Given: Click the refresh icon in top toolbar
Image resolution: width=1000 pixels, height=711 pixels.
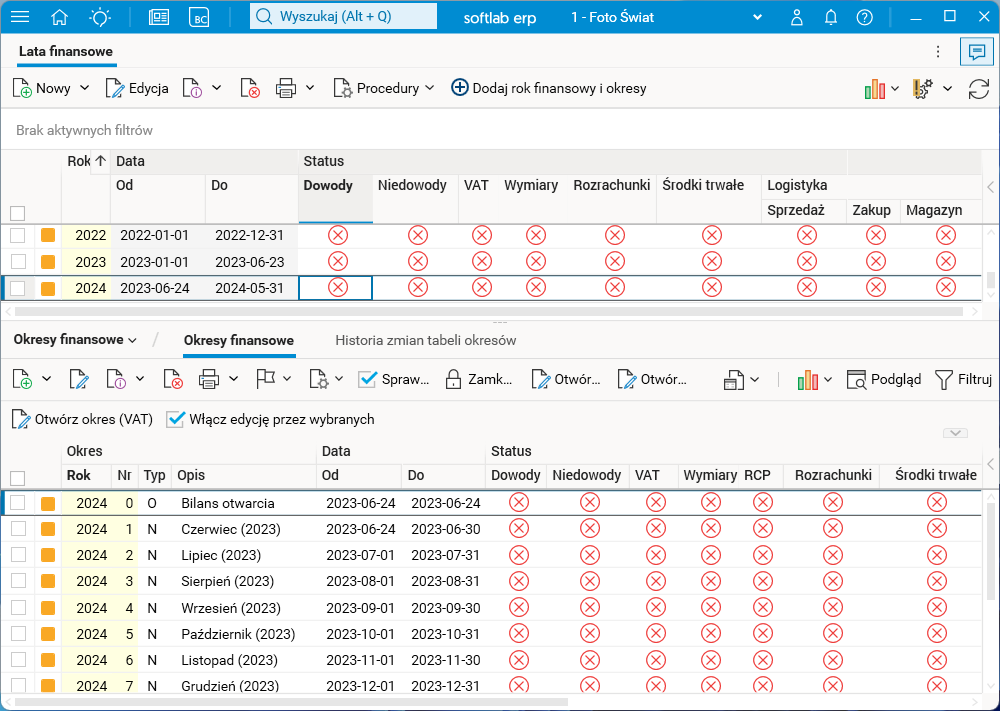Looking at the screenshot, I should coord(978,89).
